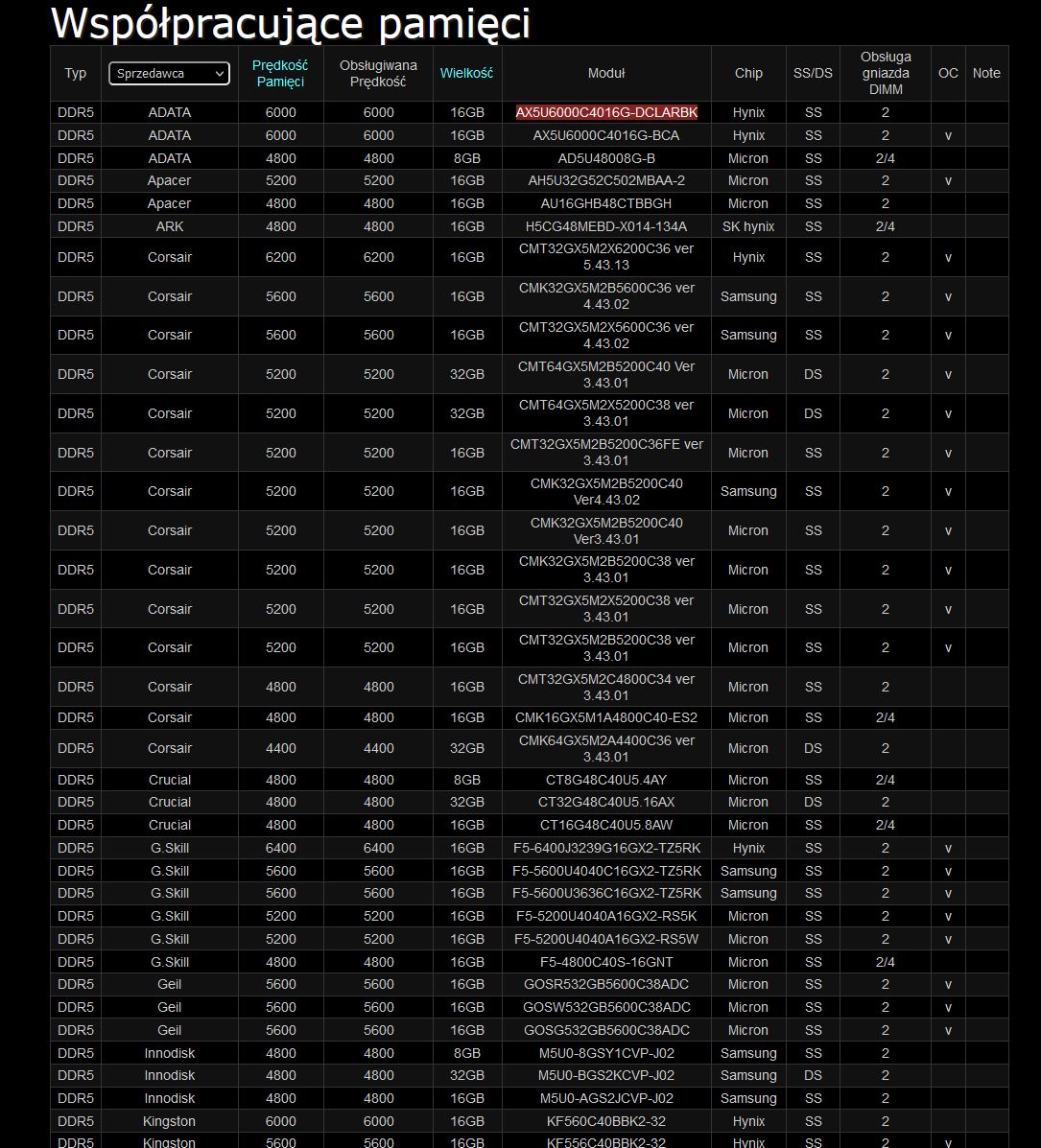The image size is (1041, 1148).
Task: Select module AH5U32G52C502MBAA-2
Action: 606,180
